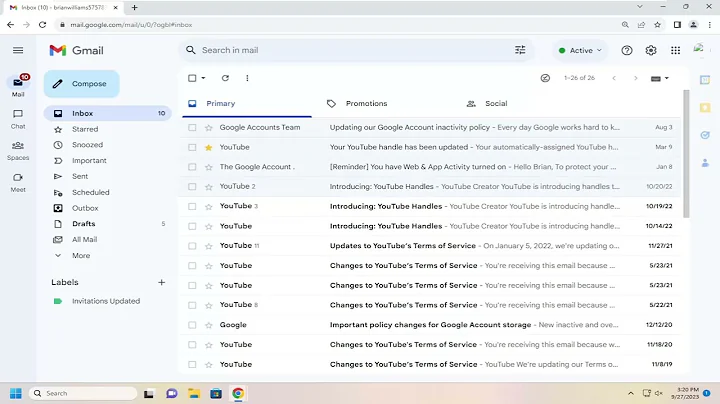720x404 pixels.
Task: Check the Updates to YouTube's Terms email checkbox
Action: (x=192, y=246)
